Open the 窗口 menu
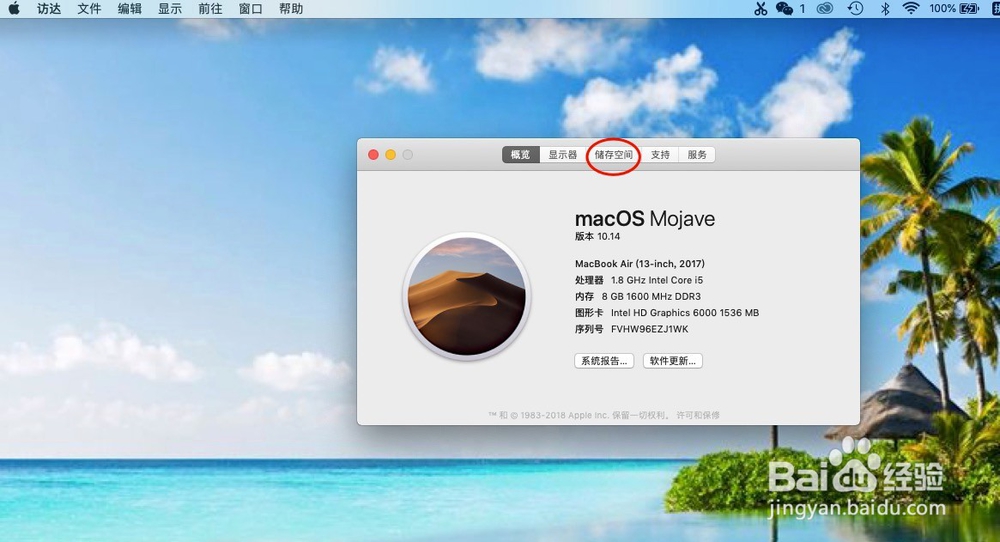 (x=250, y=9)
